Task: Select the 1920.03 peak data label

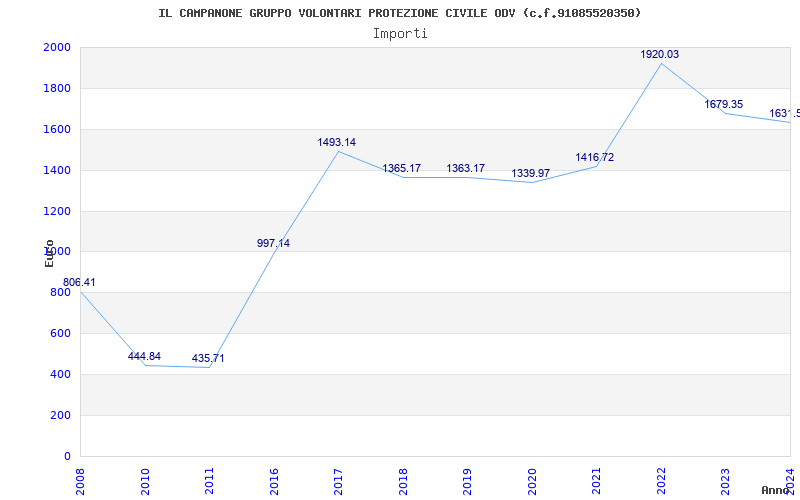Action: pos(660,54)
